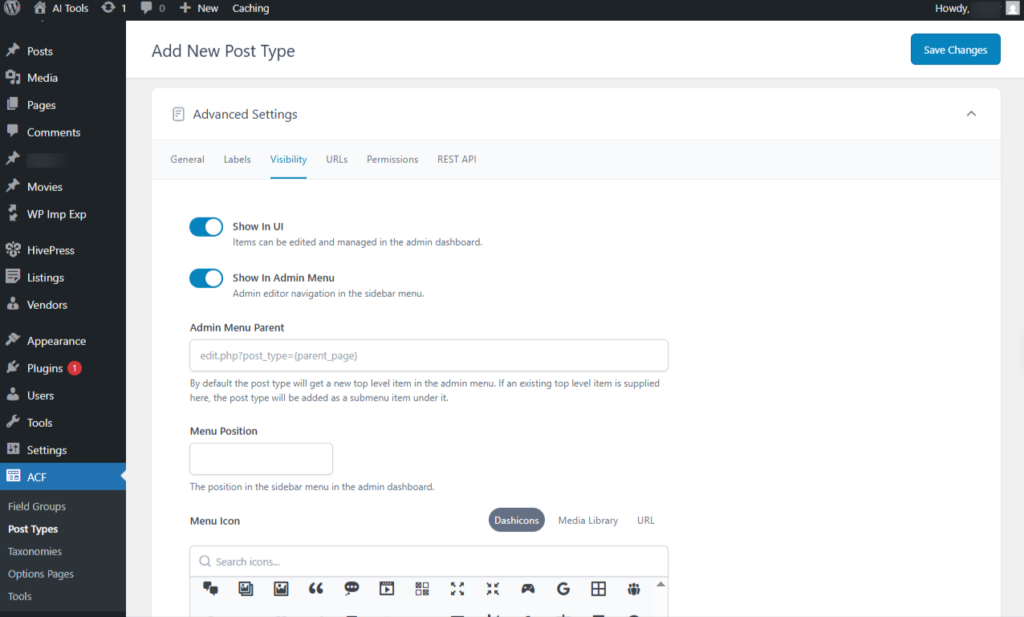Pick the quote marks dashicon
Viewport: 1024px width, 617px height.
click(316, 589)
